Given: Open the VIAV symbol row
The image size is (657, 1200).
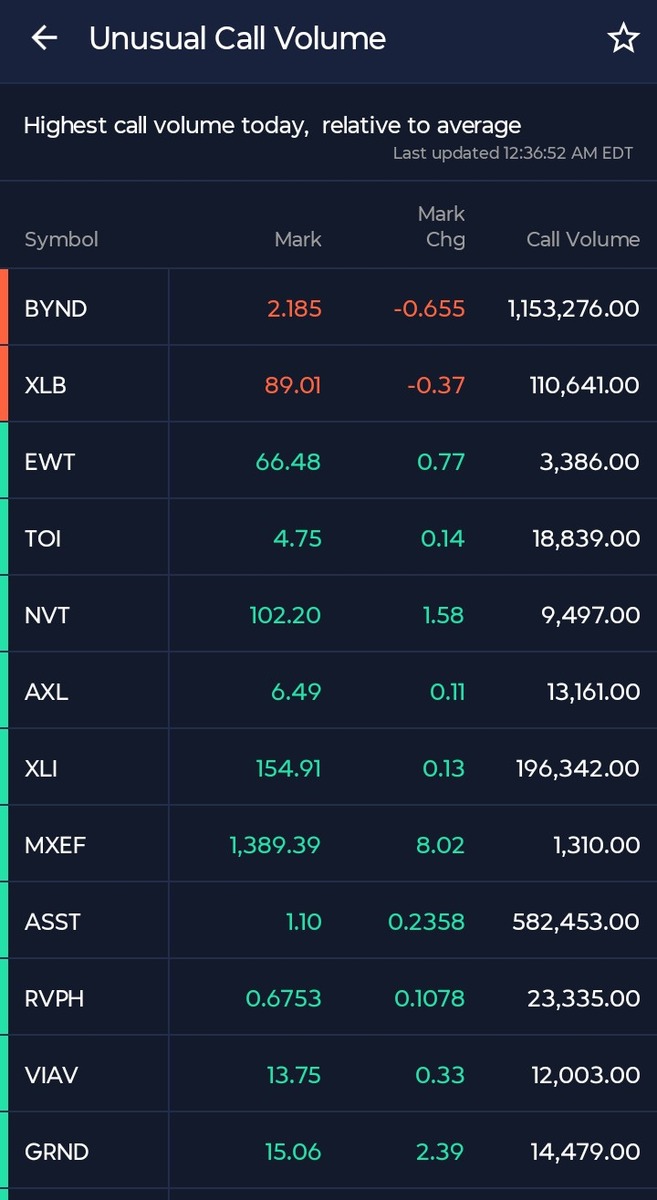Looking at the screenshot, I should click(x=51, y=1075).
